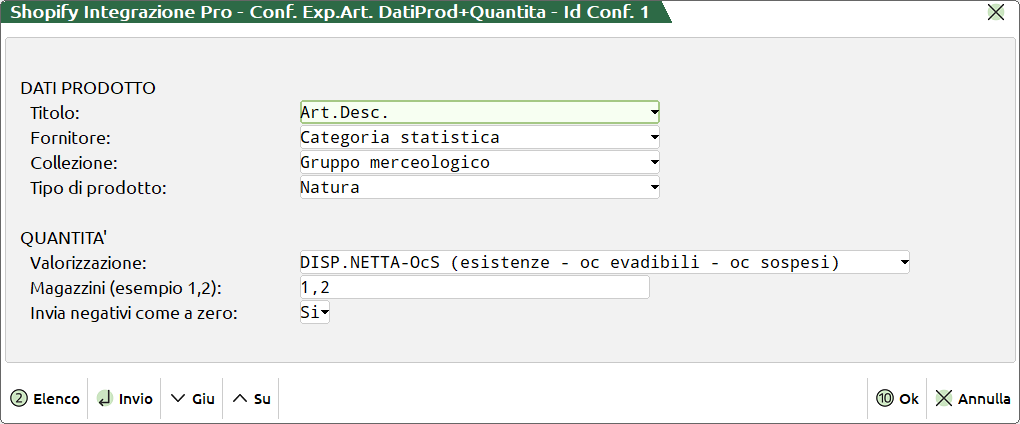Open the Collezione dropdown arrow
This screenshot has height=424, width=1020.
653,162
